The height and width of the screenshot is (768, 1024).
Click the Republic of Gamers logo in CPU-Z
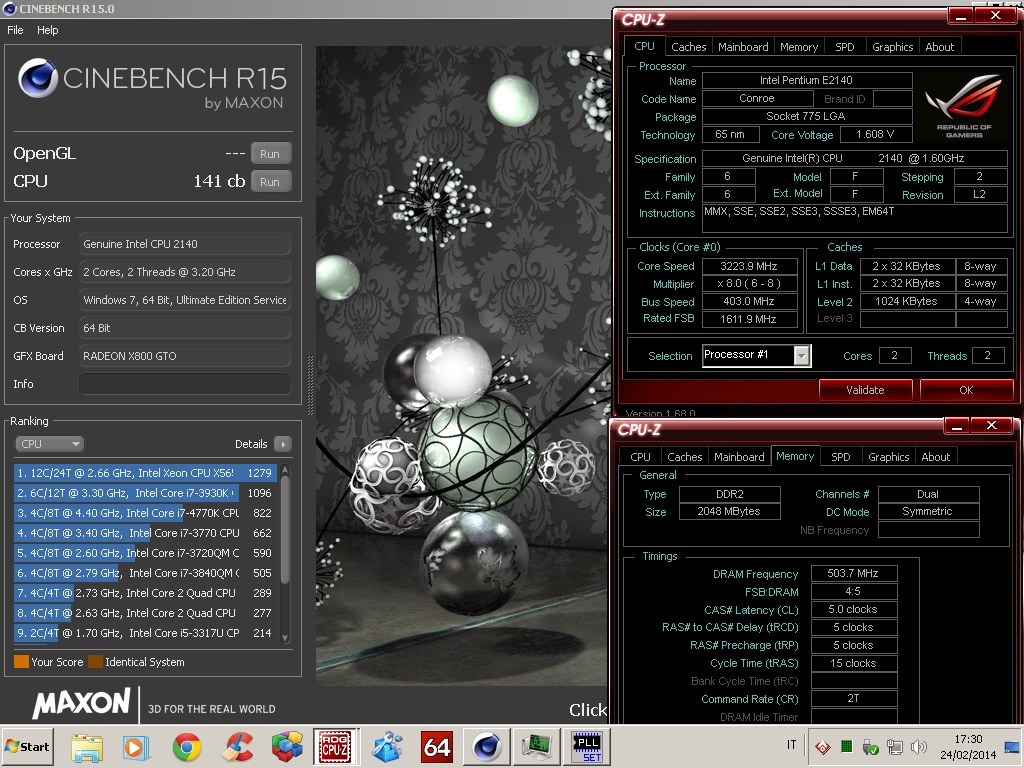click(964, 106)
